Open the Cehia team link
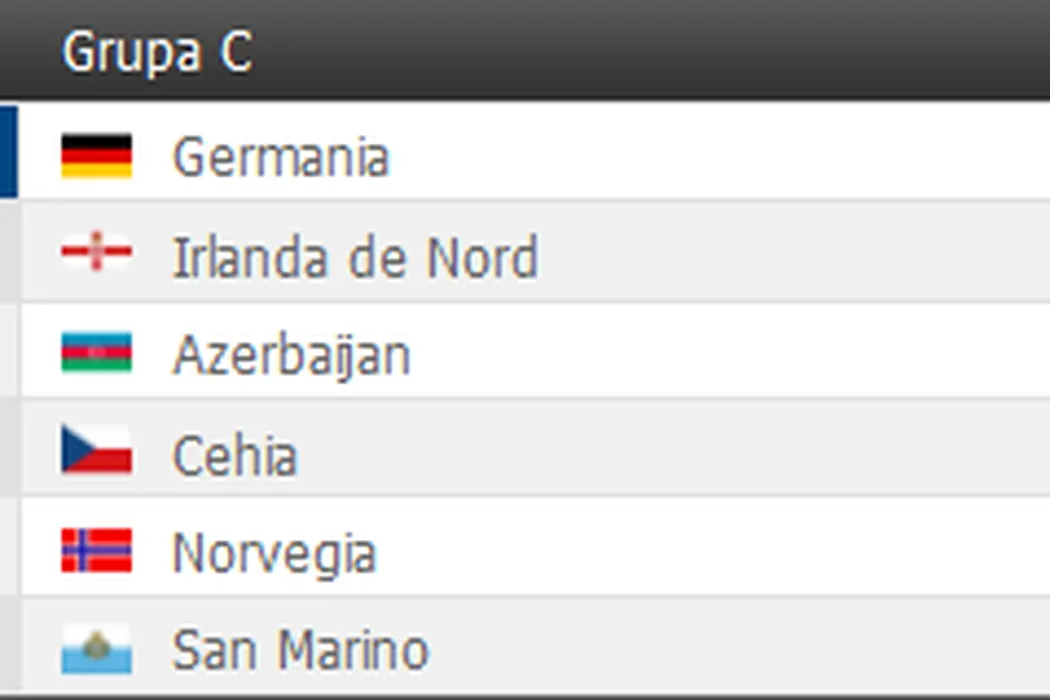Viewport: 1050px width, 700px height. (235, 455)
